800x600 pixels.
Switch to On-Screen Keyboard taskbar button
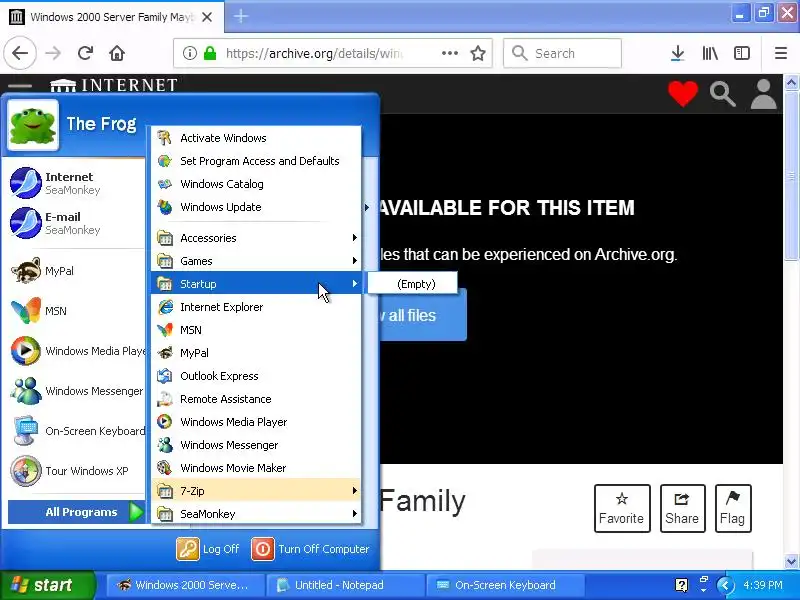(x=506, y=585)
